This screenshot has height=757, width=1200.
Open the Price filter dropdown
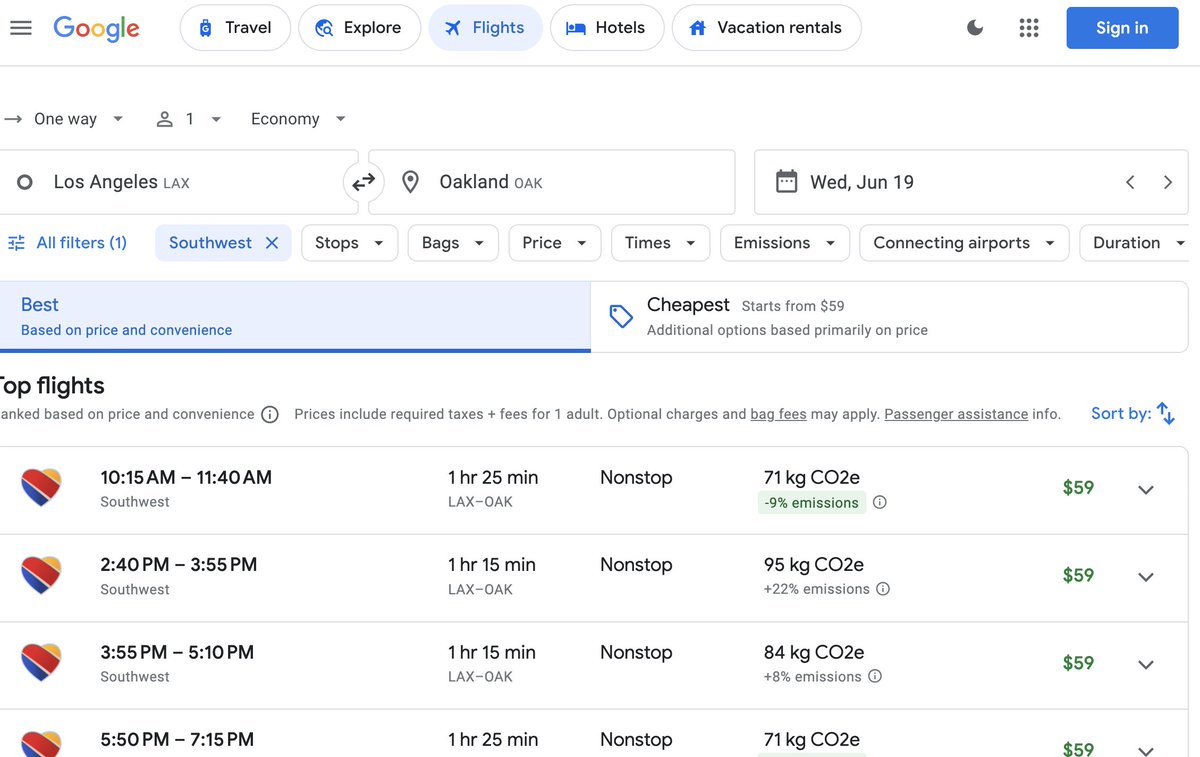coord(555,243)
